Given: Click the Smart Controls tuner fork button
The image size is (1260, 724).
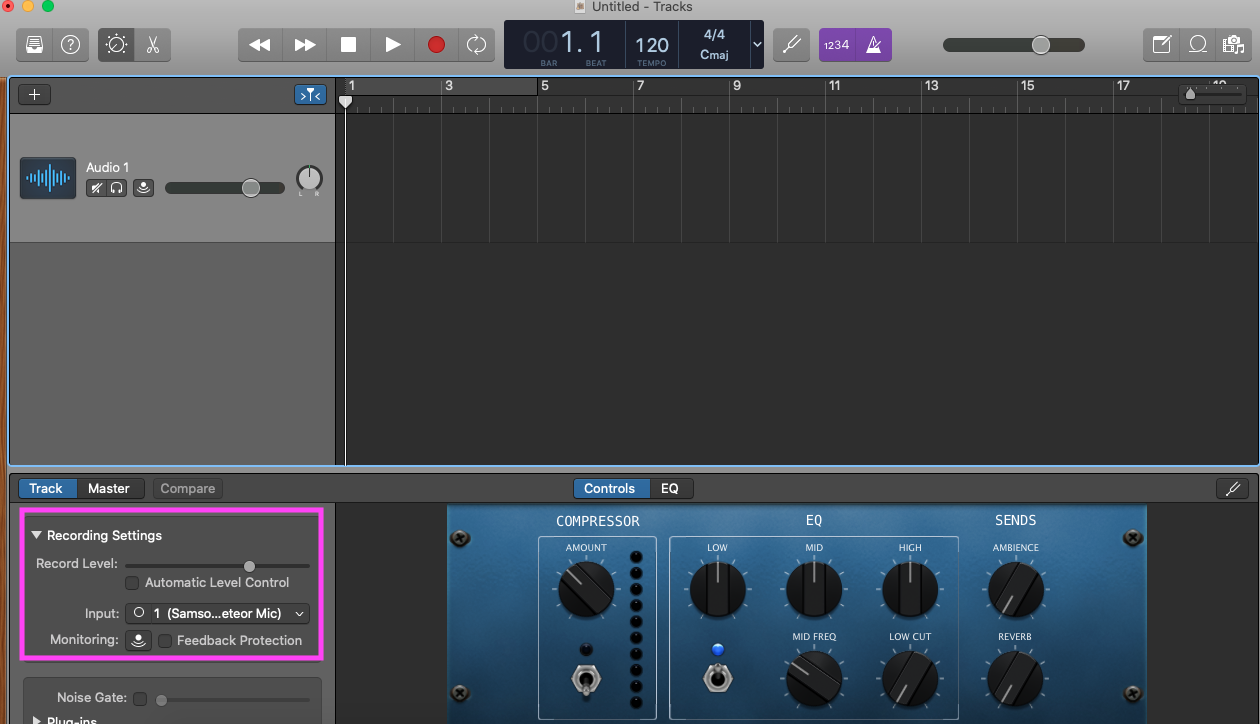Looking at the screenshot, I should [1232, 488].
